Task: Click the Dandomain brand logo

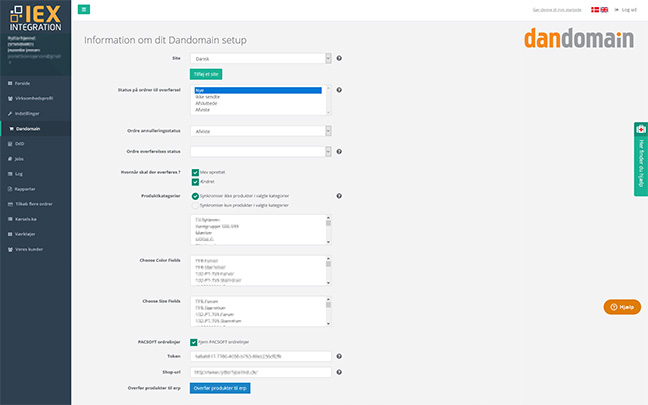Action: click(579, 38)
